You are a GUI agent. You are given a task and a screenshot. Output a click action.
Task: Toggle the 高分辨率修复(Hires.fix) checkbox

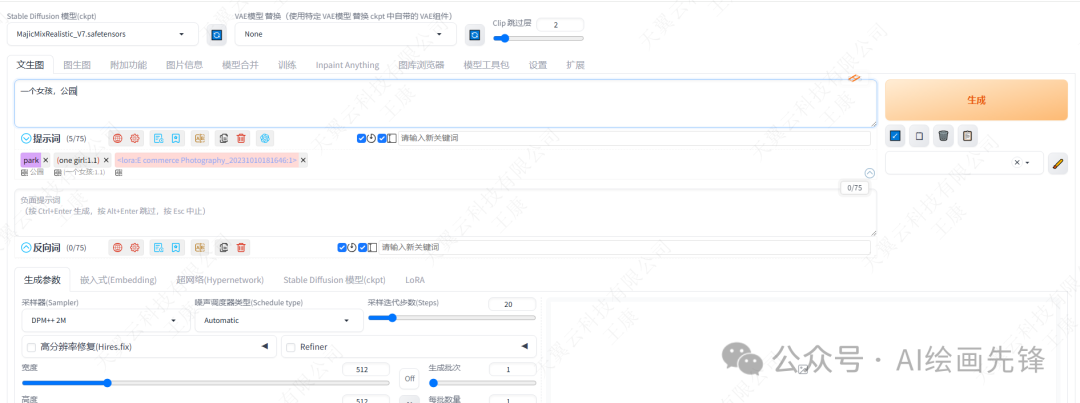[x=31, y=347]
